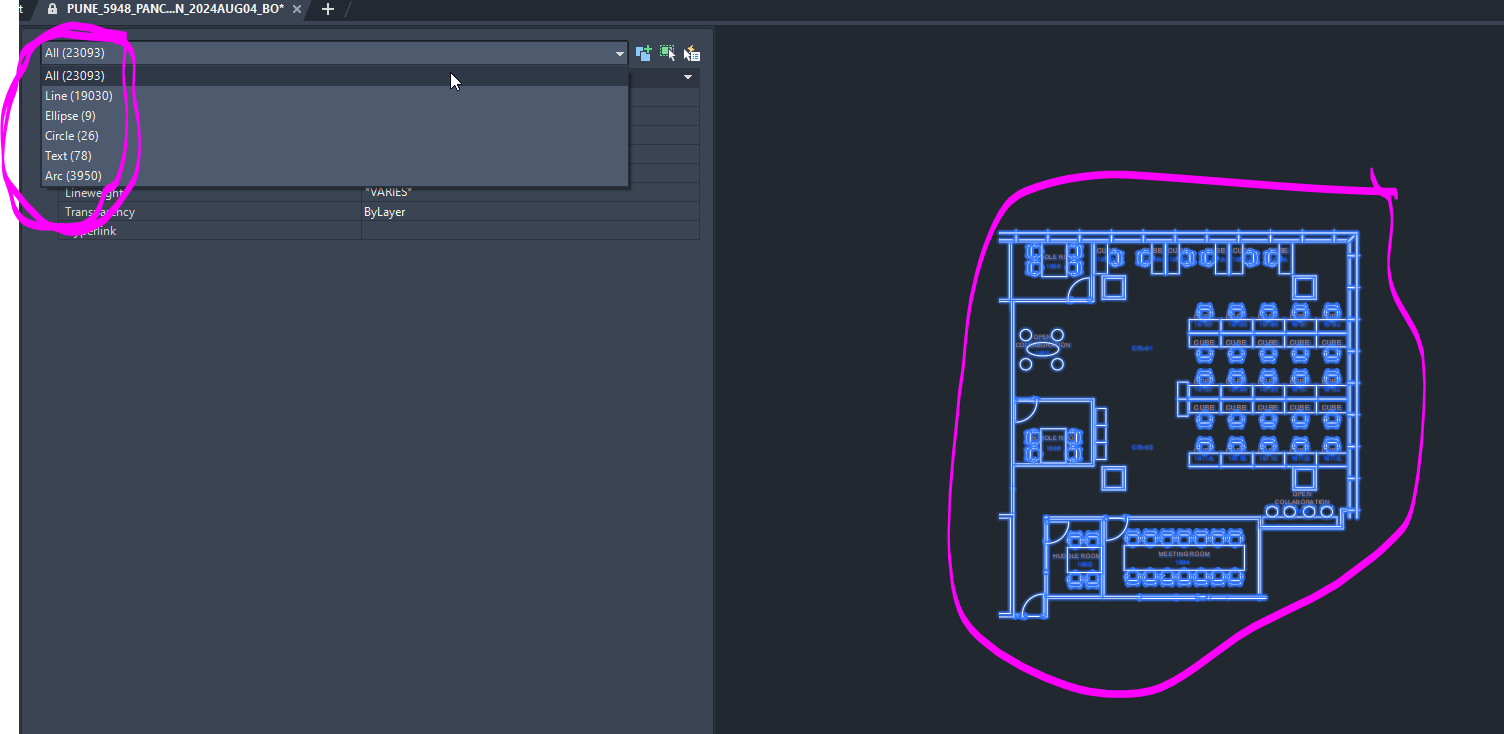This screenshot has width=1504, height=734.
Task: Choose Ellipse (9) in the dropdown list
Action: 334,116
